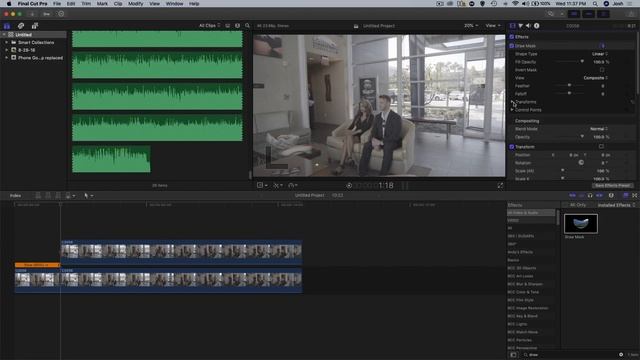Open the Transform tool popup in viewer
The height and width of the screenshot is (360, 640).
point(262,185)
